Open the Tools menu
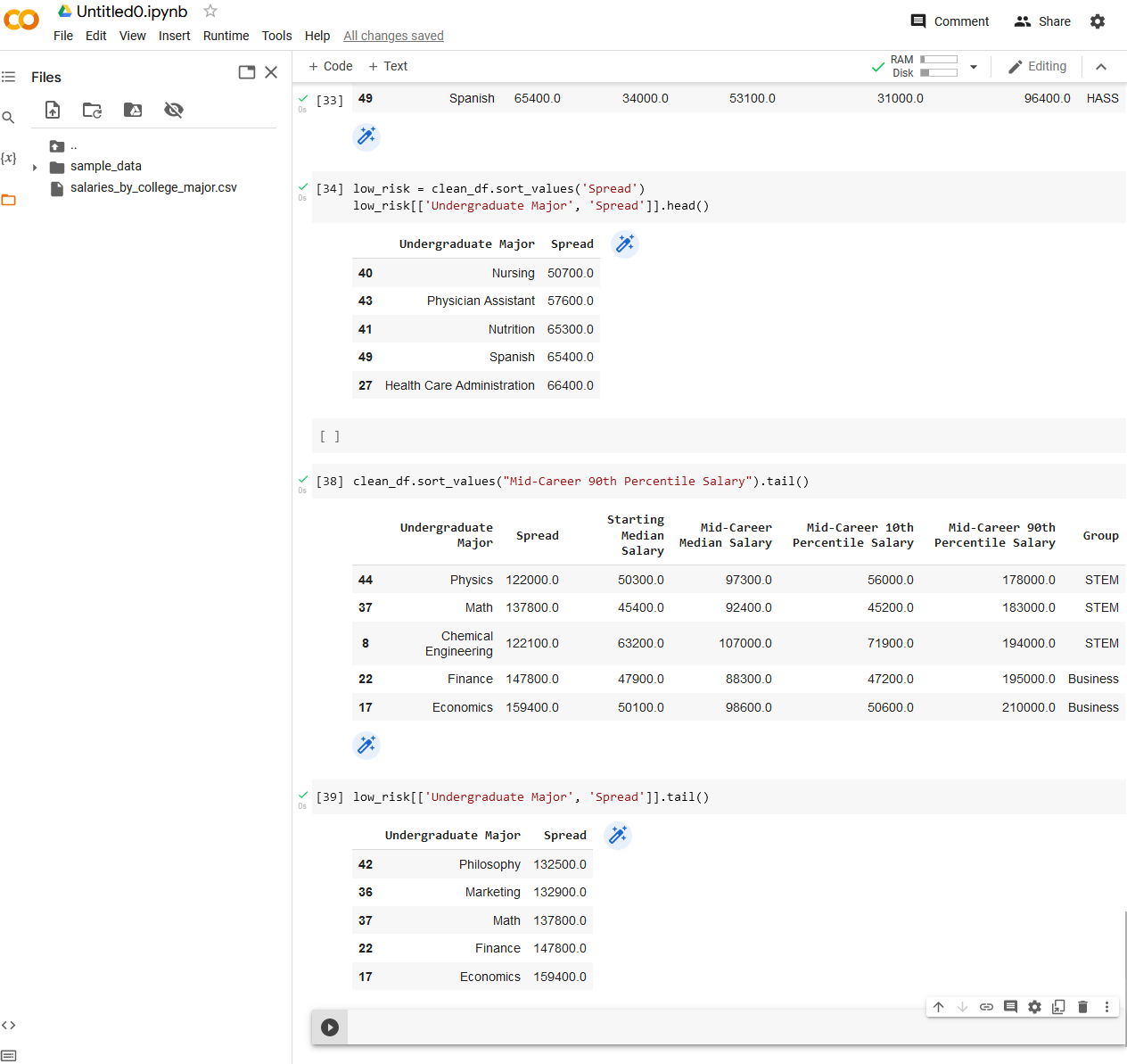The width and height of the screenshot is (1127, 1064). (x=276, y=36)
